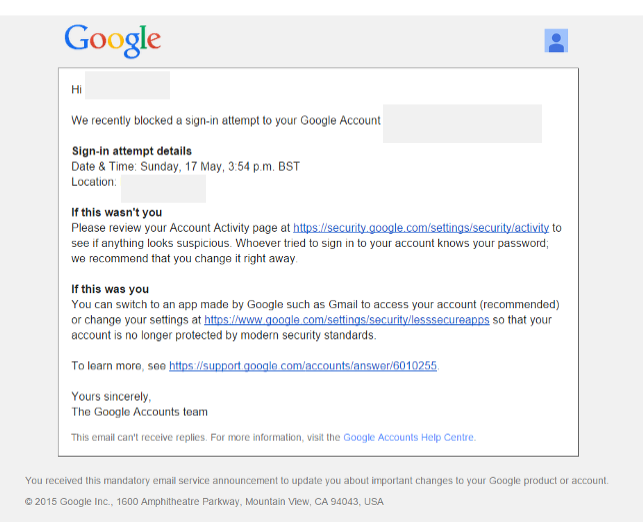Open the support.google.com answer 6010255 link
643x522 pixels.
[x=303, y=366]
